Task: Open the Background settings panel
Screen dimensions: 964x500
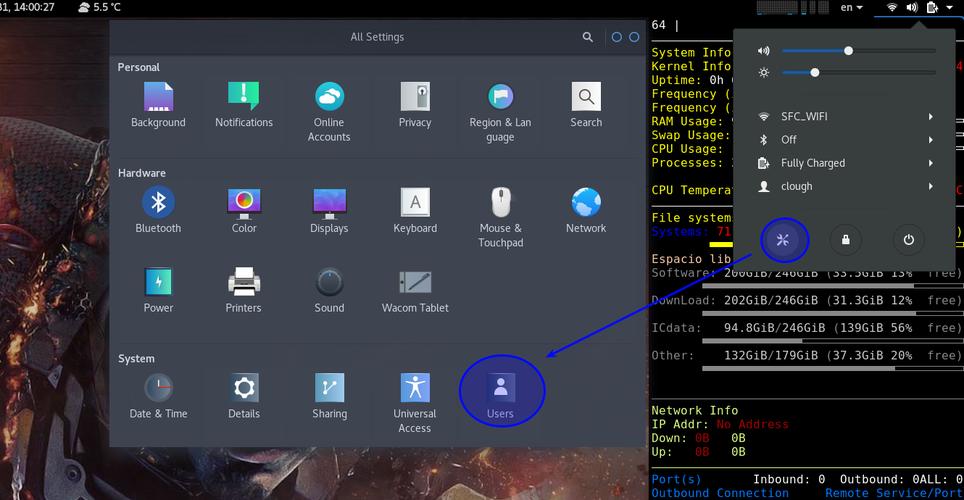Action: (x=158, y=105)
